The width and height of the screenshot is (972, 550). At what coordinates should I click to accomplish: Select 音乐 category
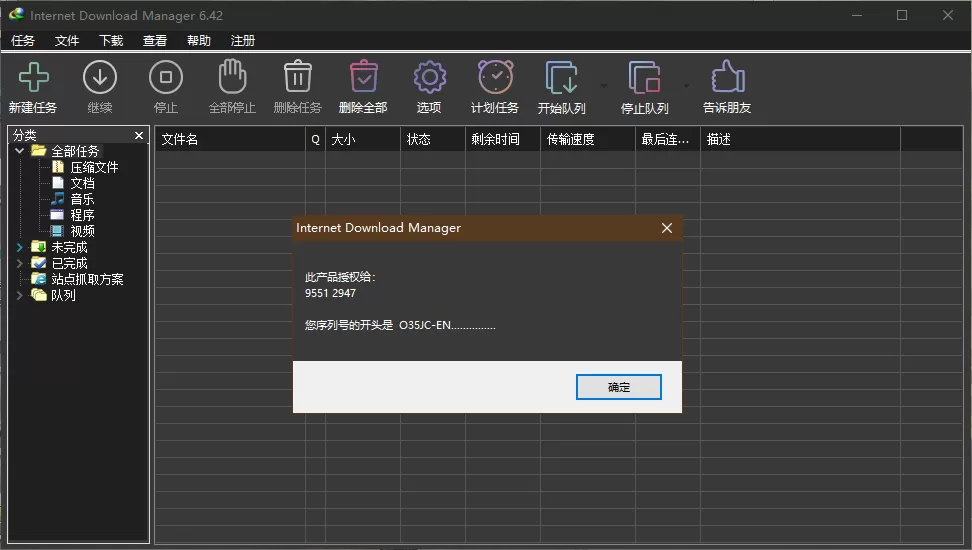(82, 199)
